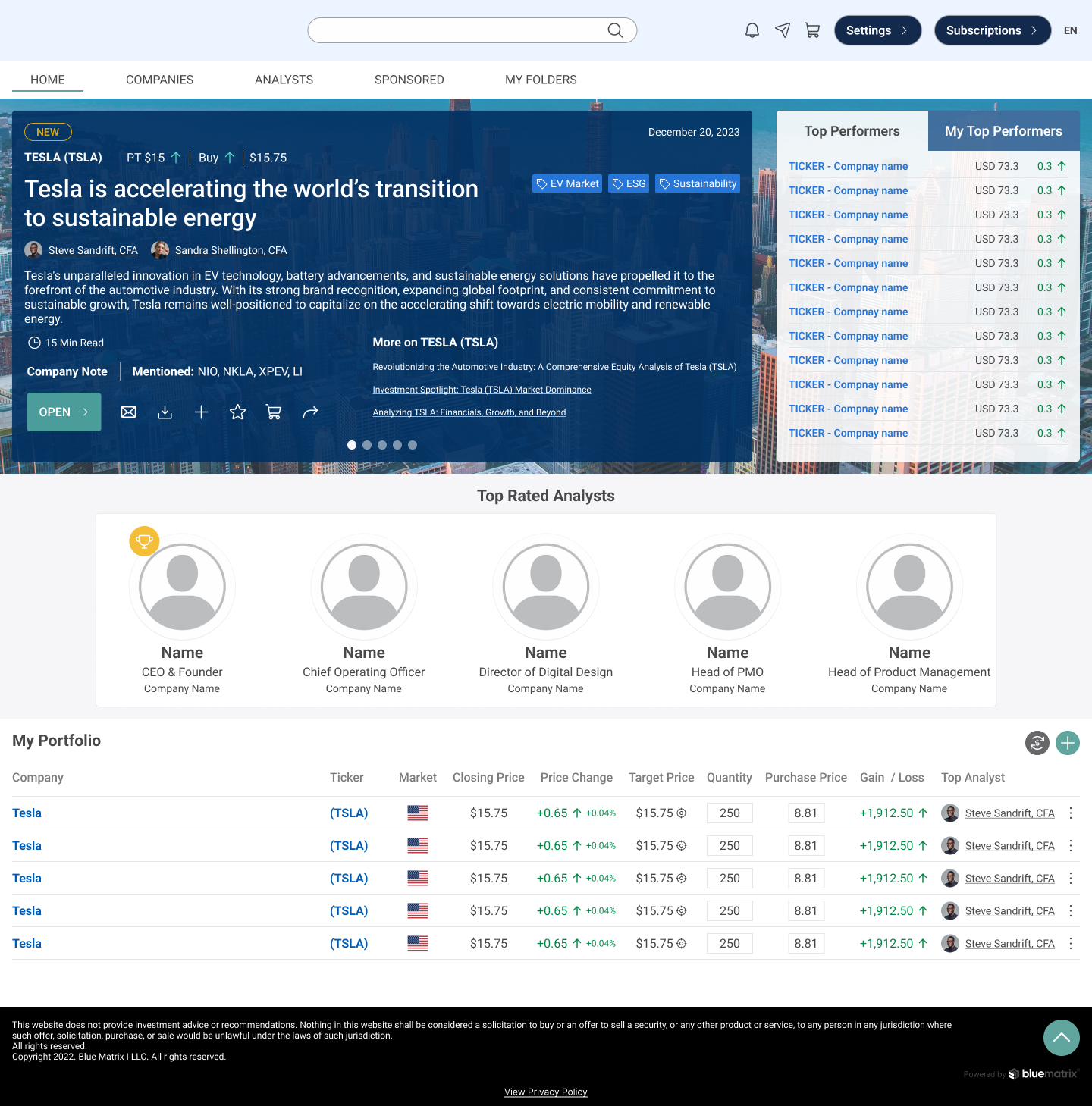Open the Settings dropdown button
Screen dimensions: 1092x1106
877,30
